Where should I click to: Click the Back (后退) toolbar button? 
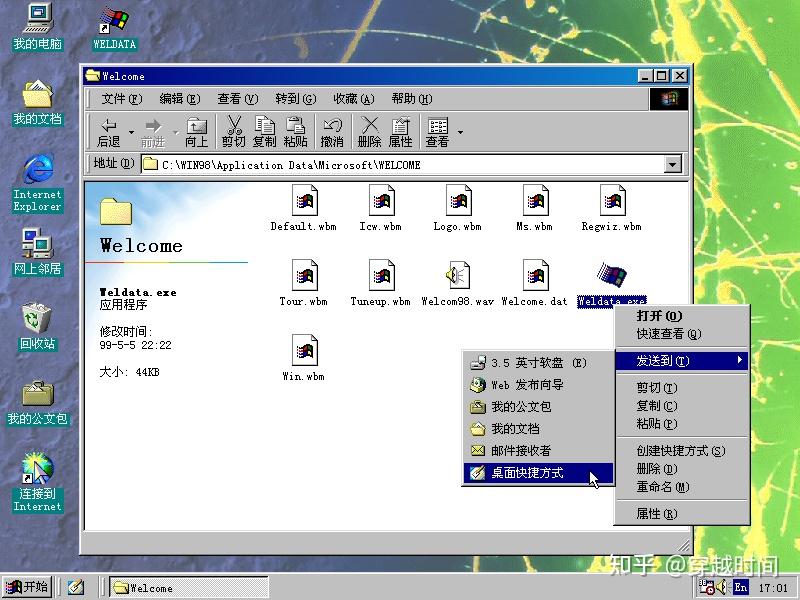coord(109,132)
